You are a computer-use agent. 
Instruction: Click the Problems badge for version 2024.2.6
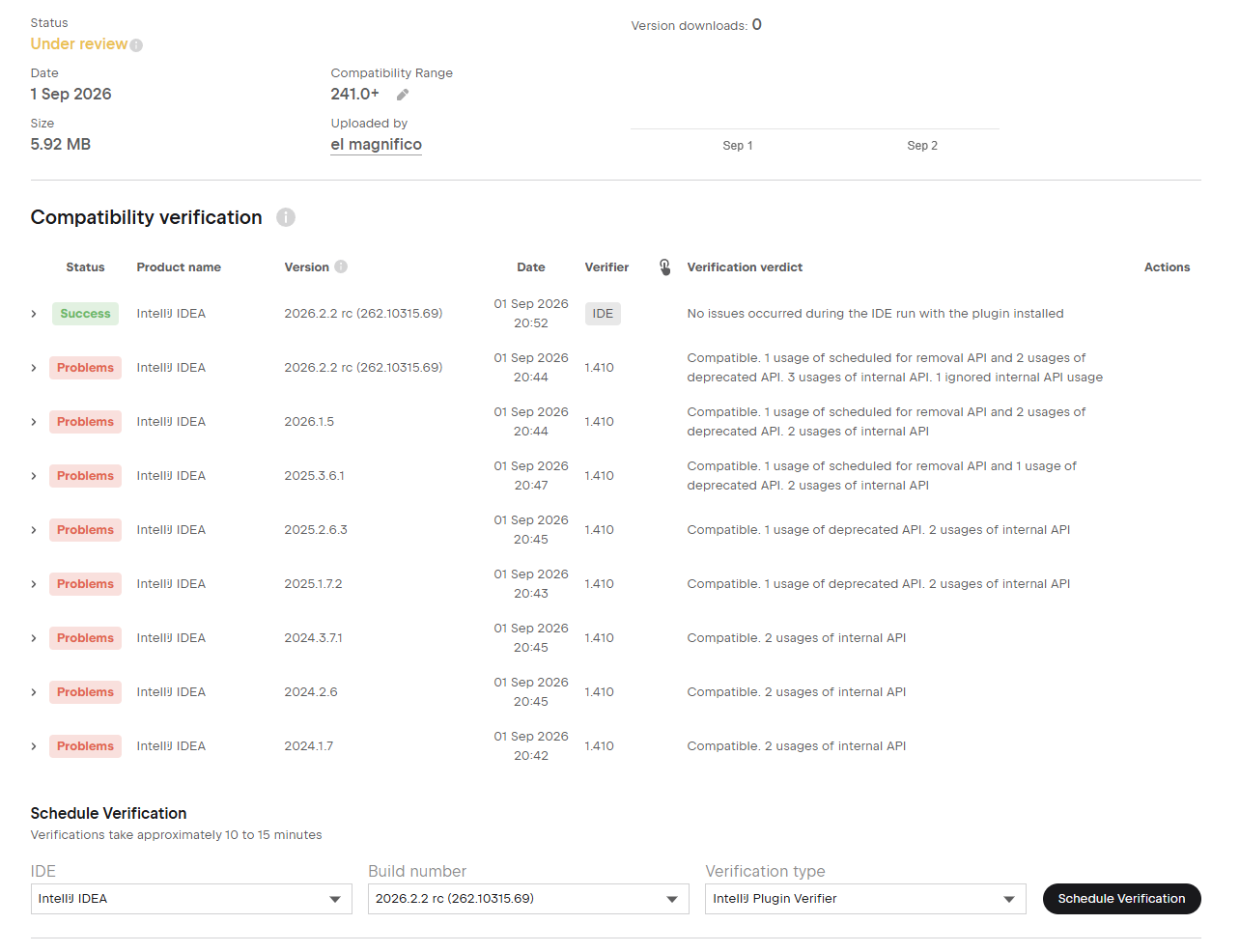85,692
